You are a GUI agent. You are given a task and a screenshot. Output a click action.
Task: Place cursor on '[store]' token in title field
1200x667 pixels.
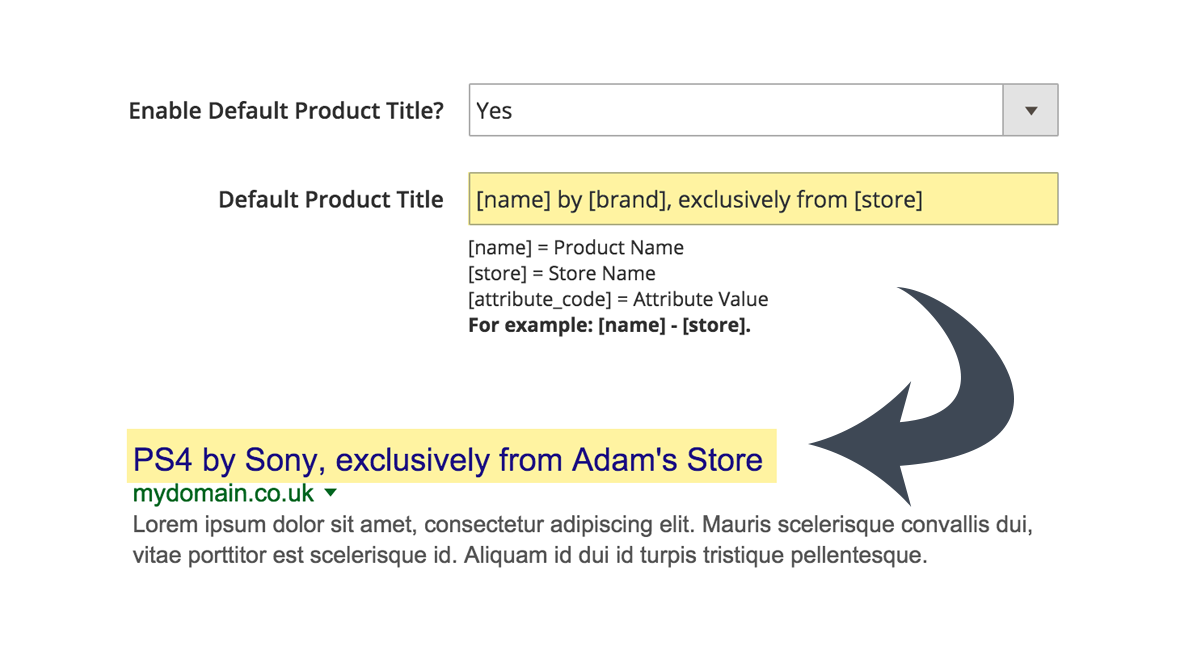tap(888, 200)
